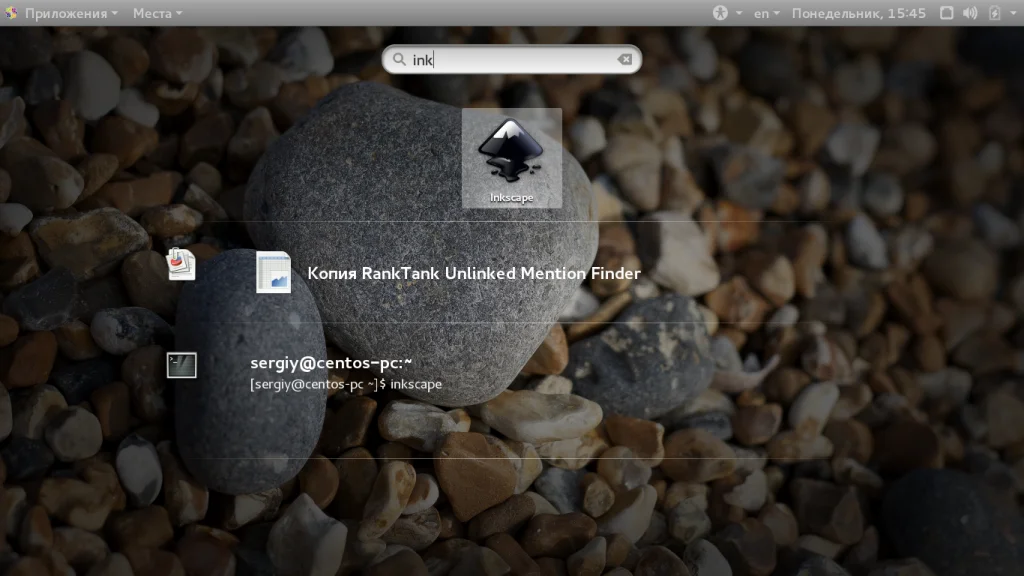Image resolution: width=1024 pixels, height=576 pixels.
Task: Click the spreadsheet file icon of the RankTank result
Action: tap(273, 272)
